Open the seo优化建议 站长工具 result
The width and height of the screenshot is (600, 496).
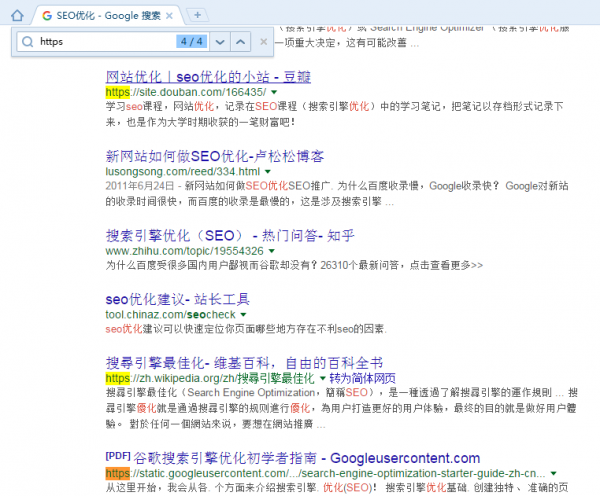coord(177,299)
